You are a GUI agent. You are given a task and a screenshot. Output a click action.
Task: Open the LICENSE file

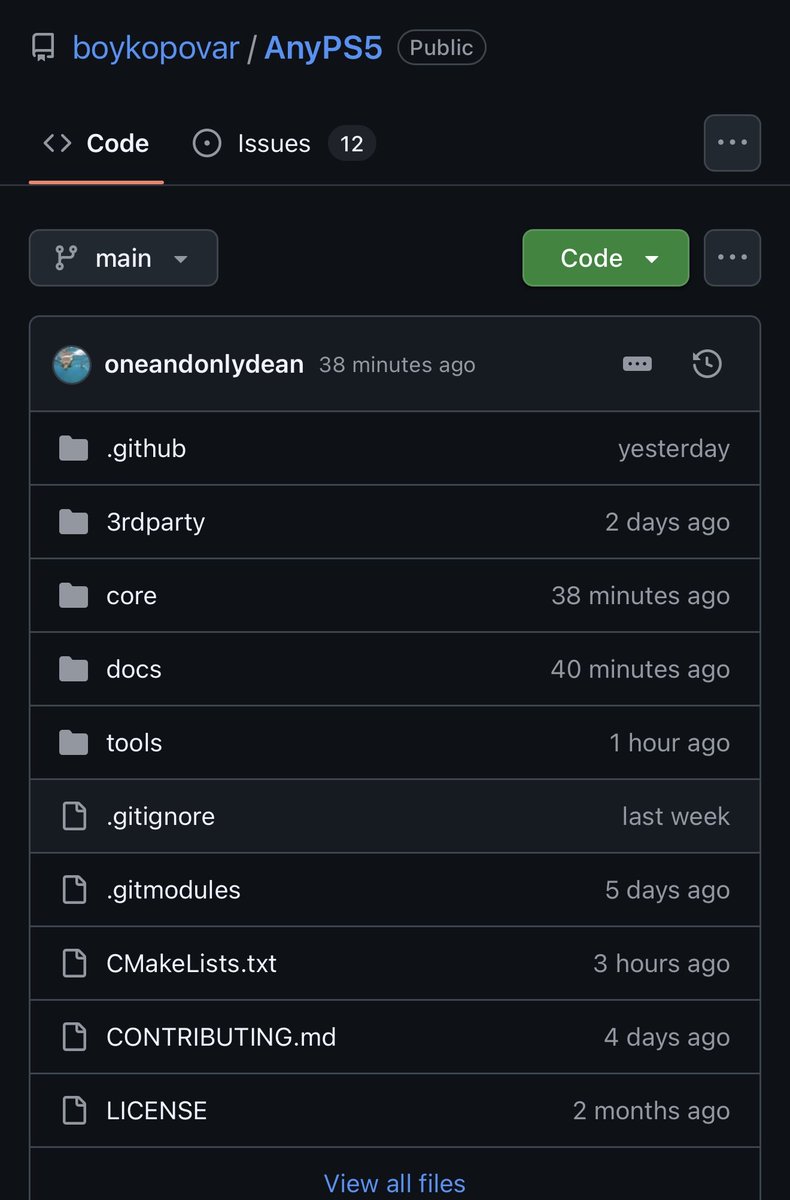tap(156, 1110)
